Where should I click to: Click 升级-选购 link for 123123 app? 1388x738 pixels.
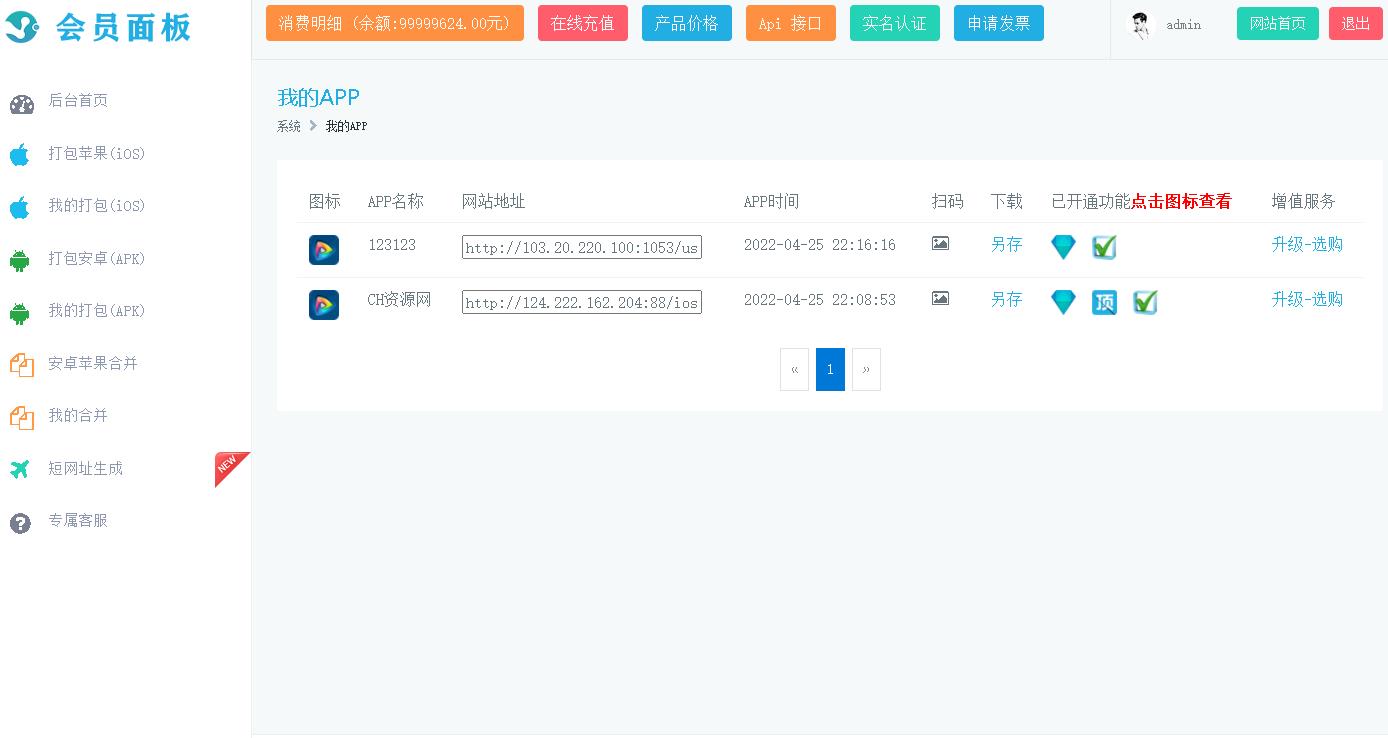(1307, 245)
